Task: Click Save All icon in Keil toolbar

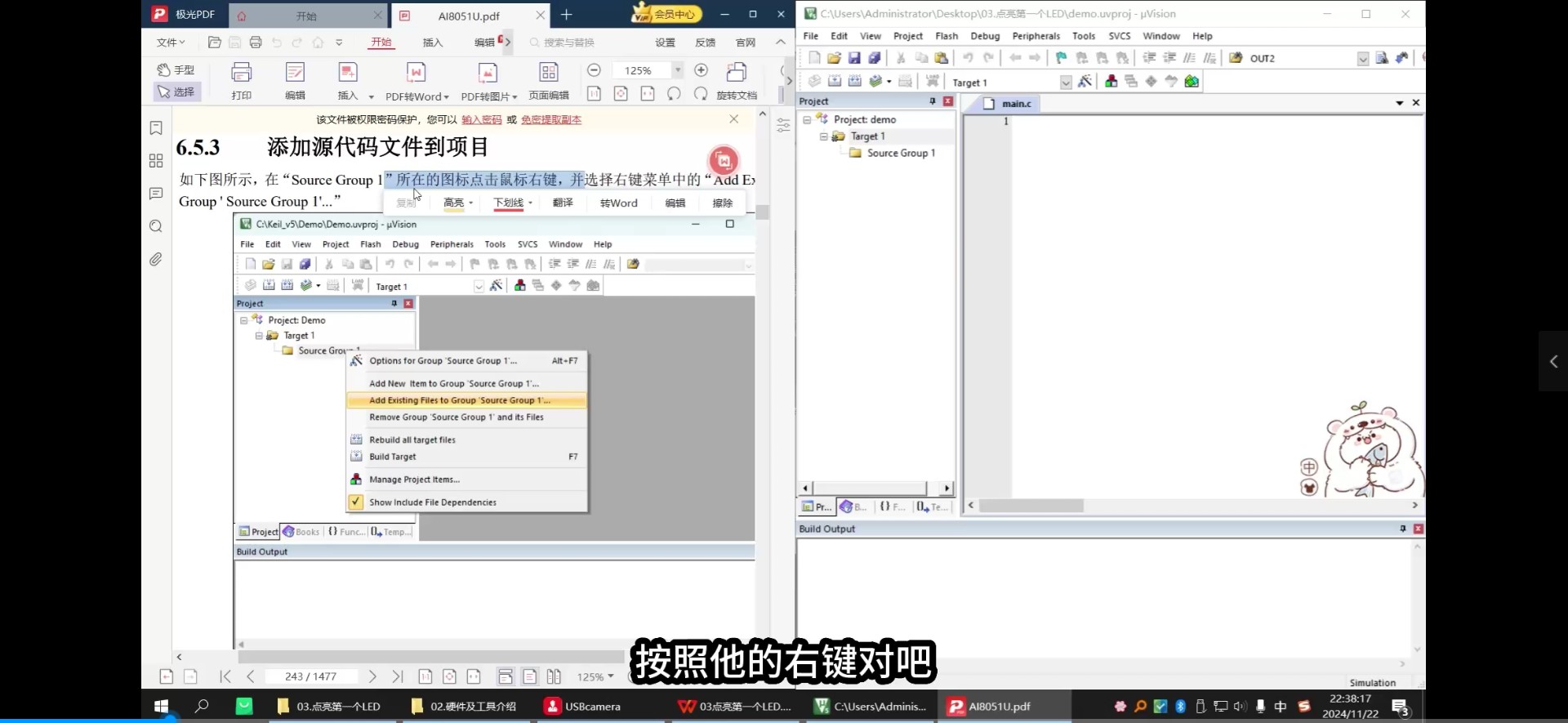Action: click(x=874, y=58)
